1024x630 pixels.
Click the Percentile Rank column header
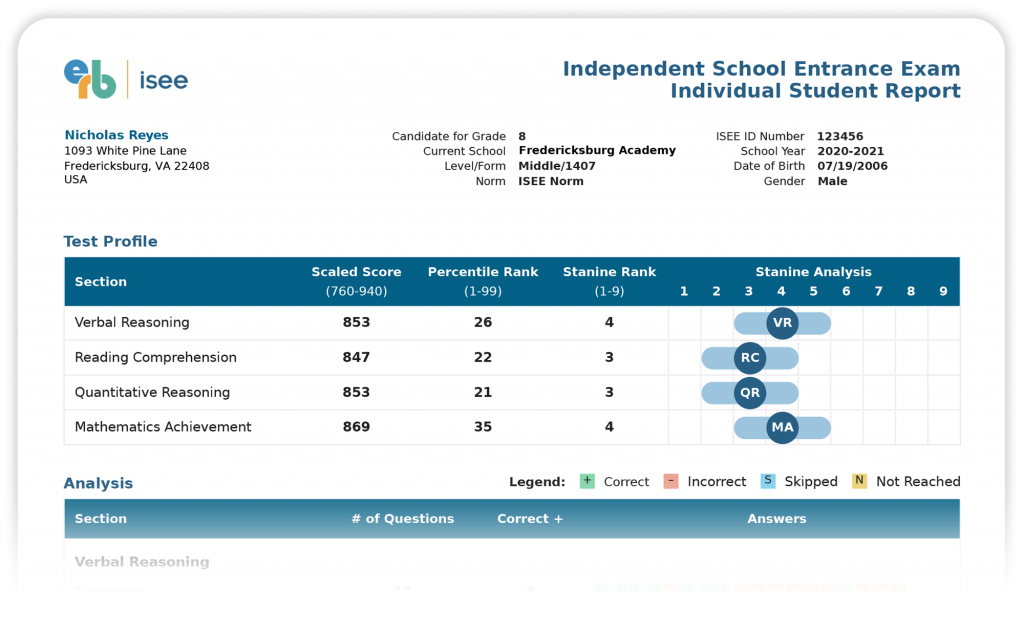click(x=483, y=272)
